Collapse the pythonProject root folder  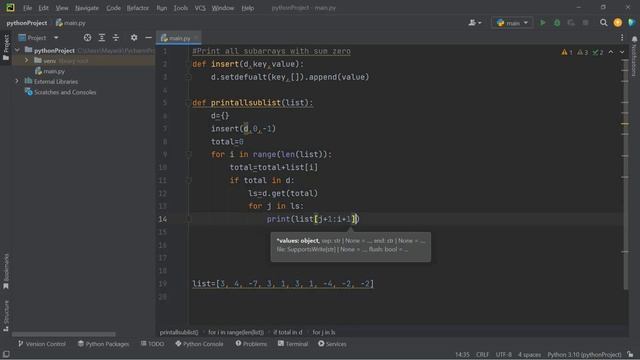(17, 50)
